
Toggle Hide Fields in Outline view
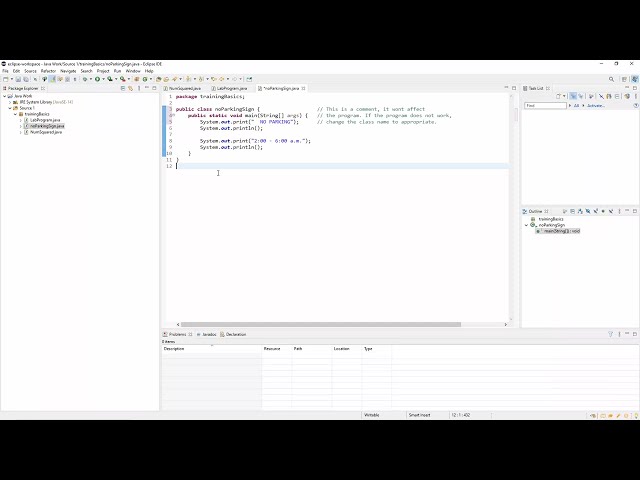click(x=588, y=211)
